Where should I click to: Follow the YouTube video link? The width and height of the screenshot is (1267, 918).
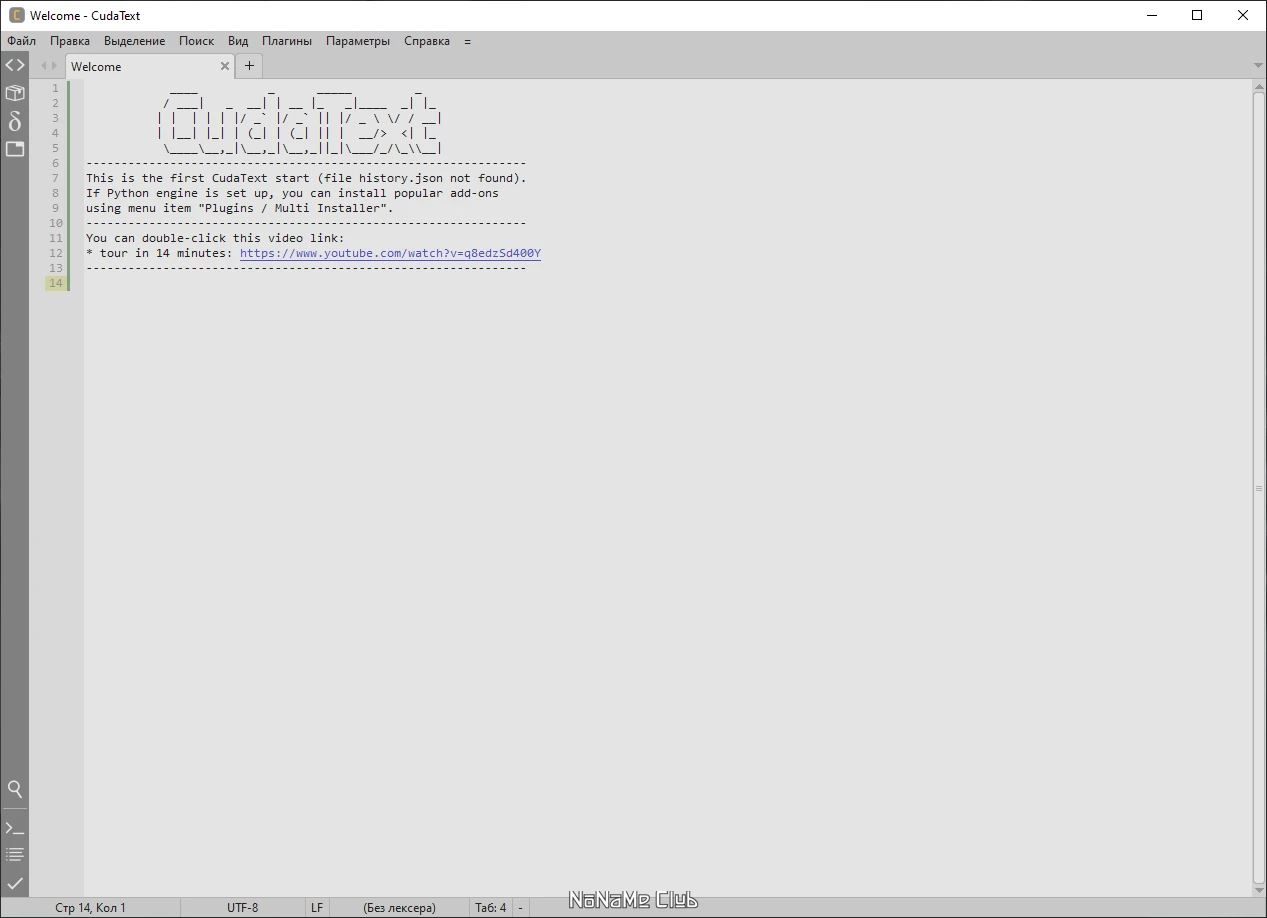[x=390, y=253]
